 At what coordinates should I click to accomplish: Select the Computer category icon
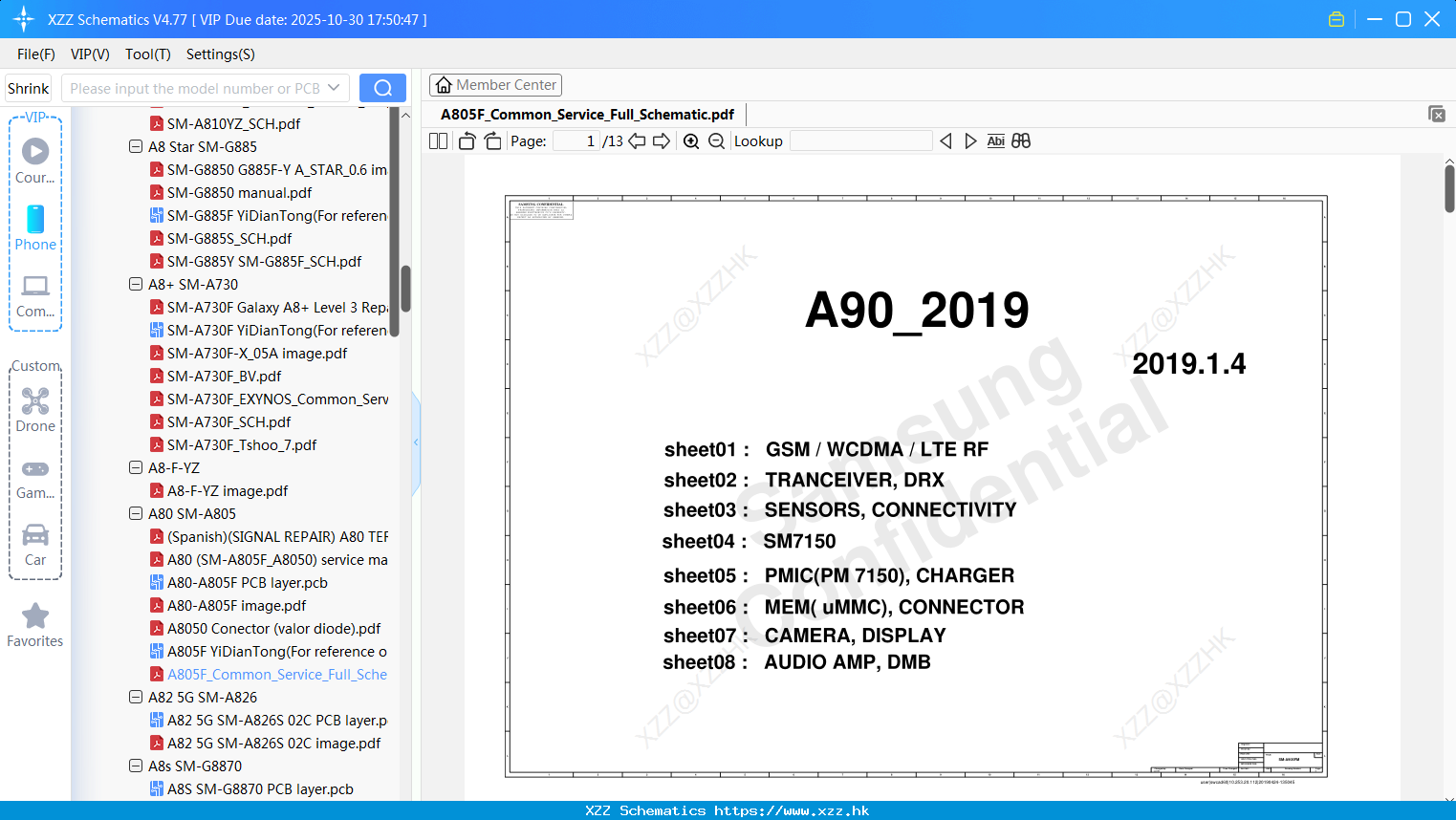pos(35,296)
